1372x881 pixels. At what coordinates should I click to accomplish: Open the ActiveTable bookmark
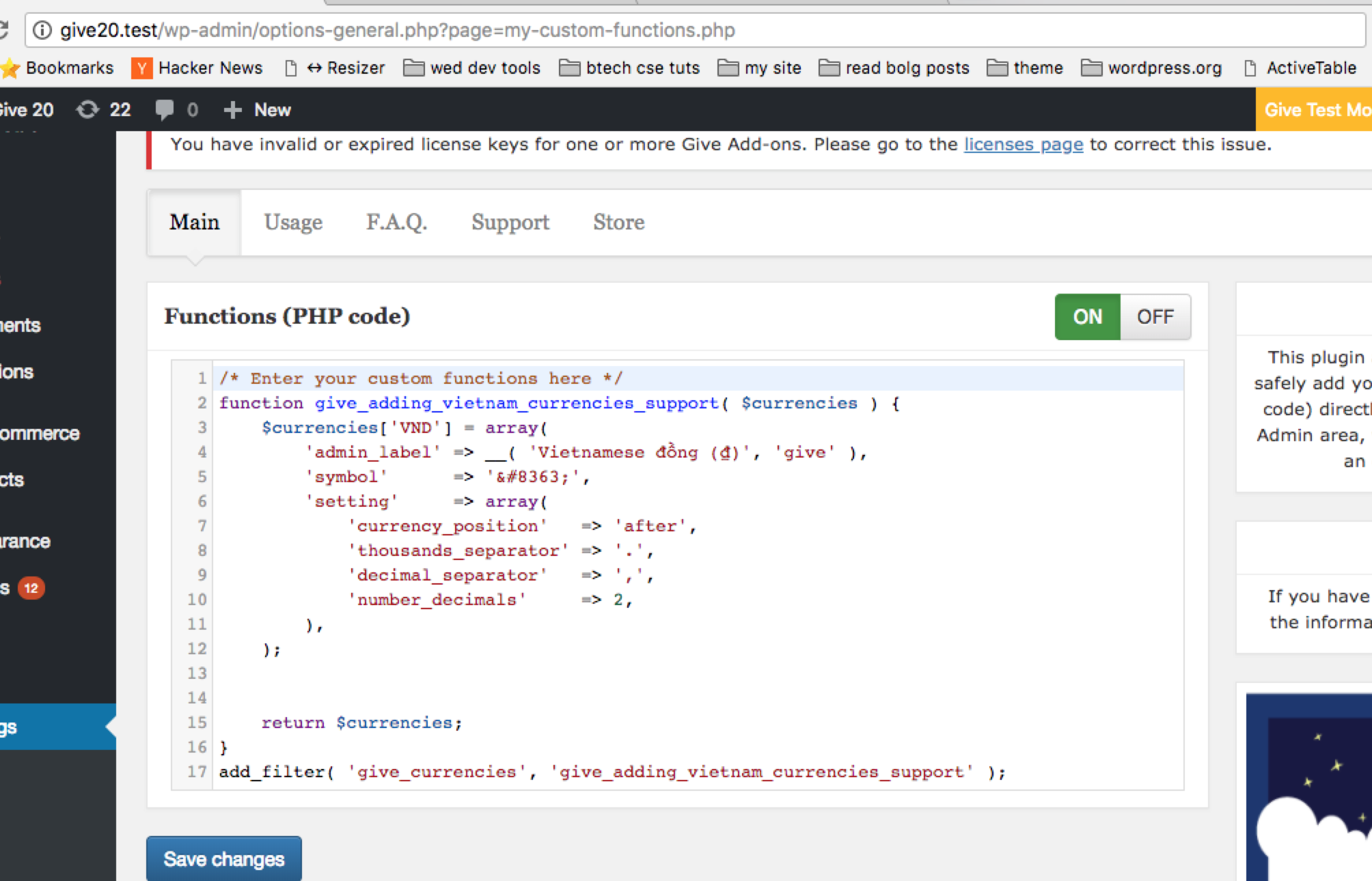tap(1300, 68)
